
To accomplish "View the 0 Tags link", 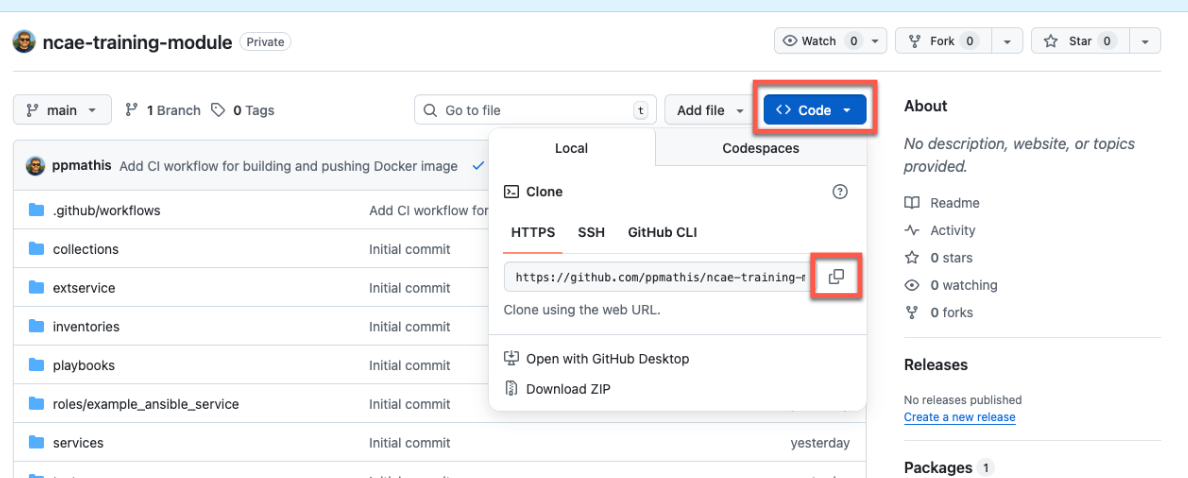I will tap(242, 110).
